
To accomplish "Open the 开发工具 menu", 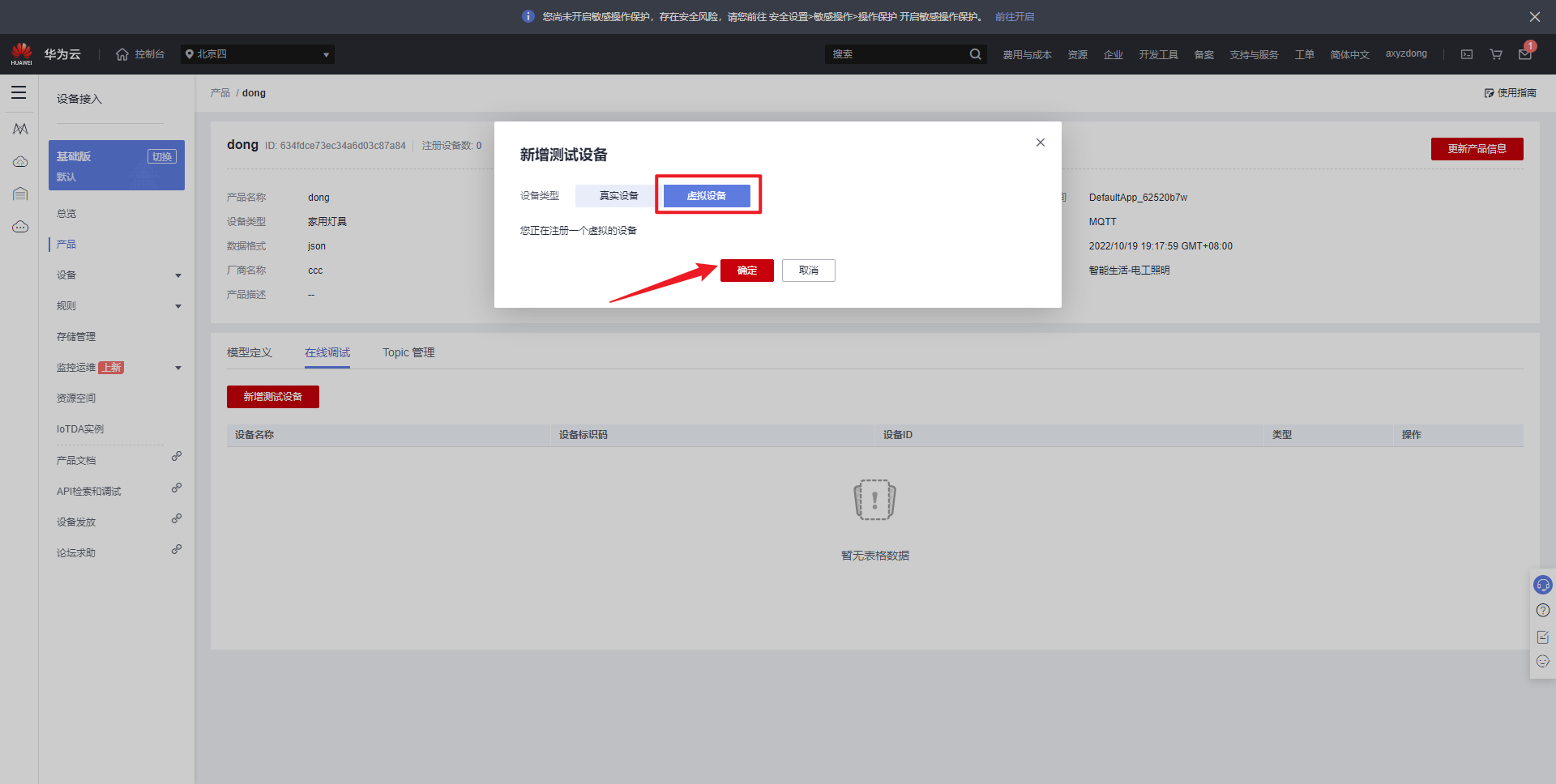I will pyautogui.click(x=1158, y=55).
